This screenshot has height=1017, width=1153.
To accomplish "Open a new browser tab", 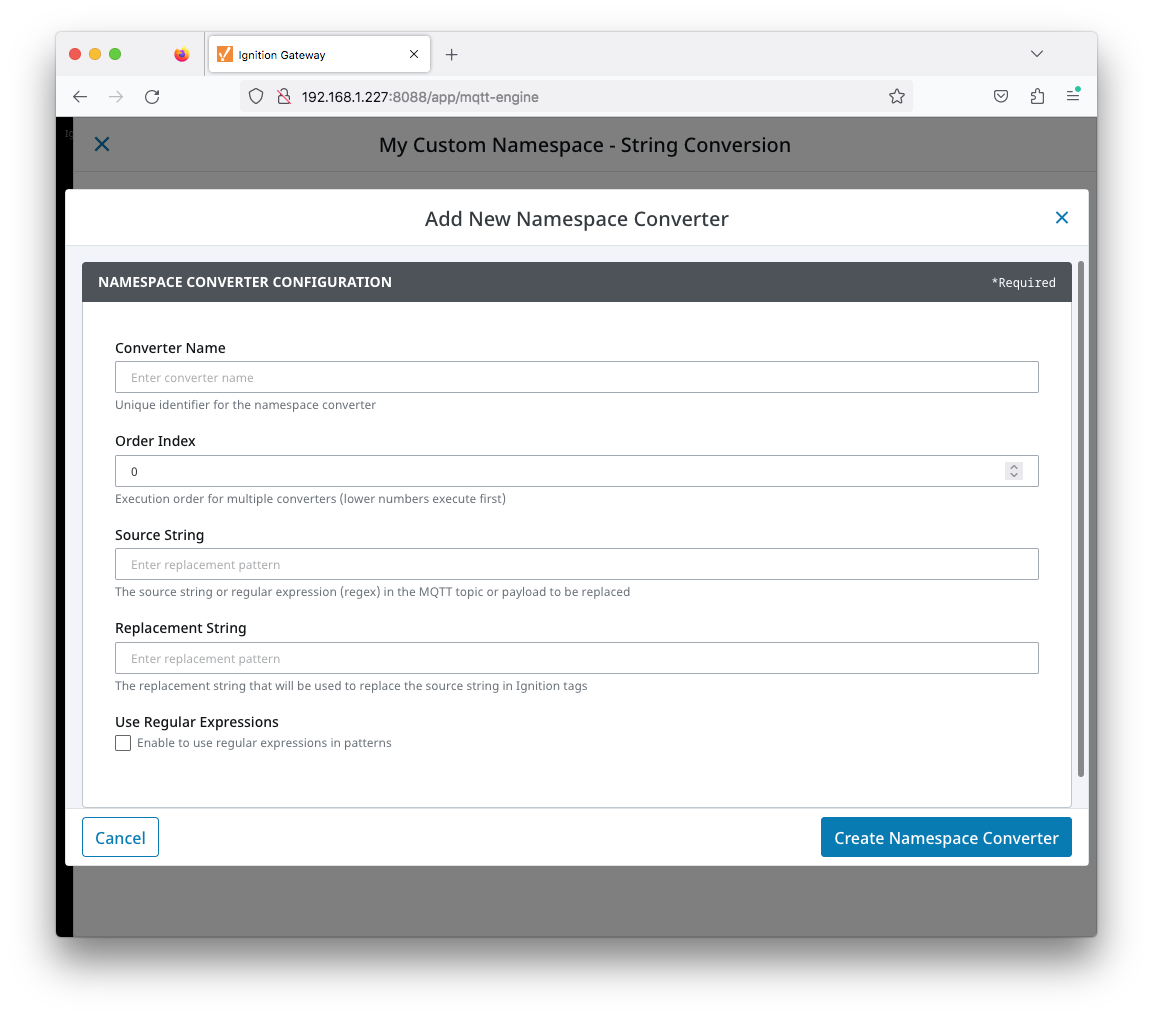I will 451,54.
